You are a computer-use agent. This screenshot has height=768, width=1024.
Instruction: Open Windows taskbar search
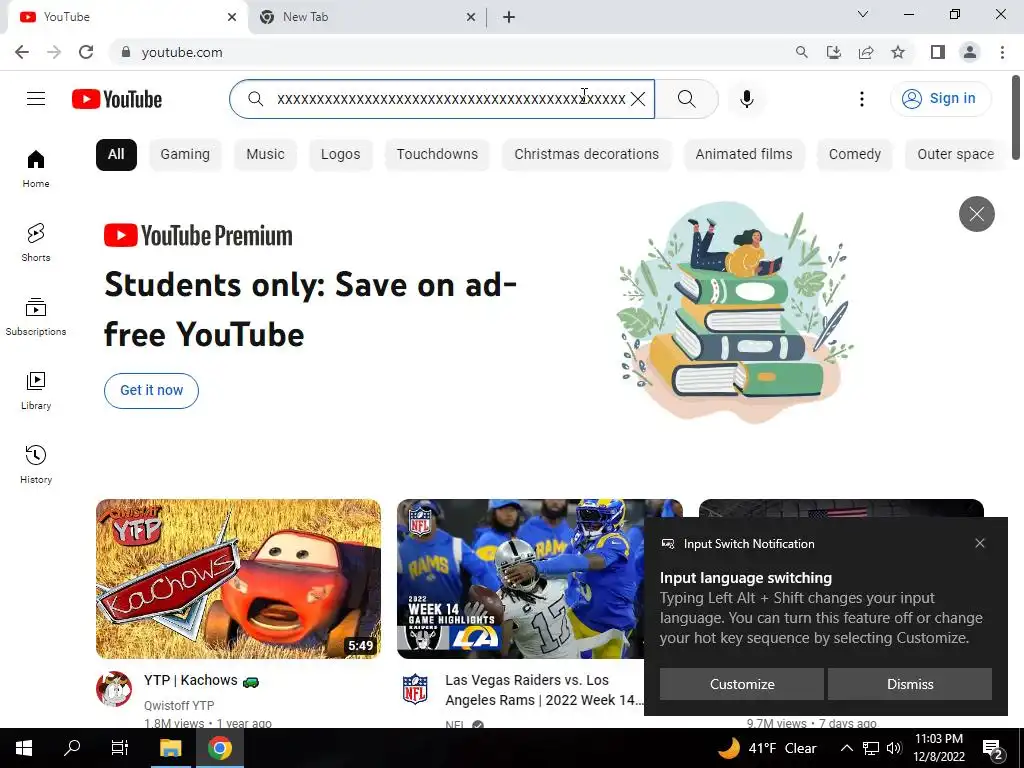(x=72, y=748)
